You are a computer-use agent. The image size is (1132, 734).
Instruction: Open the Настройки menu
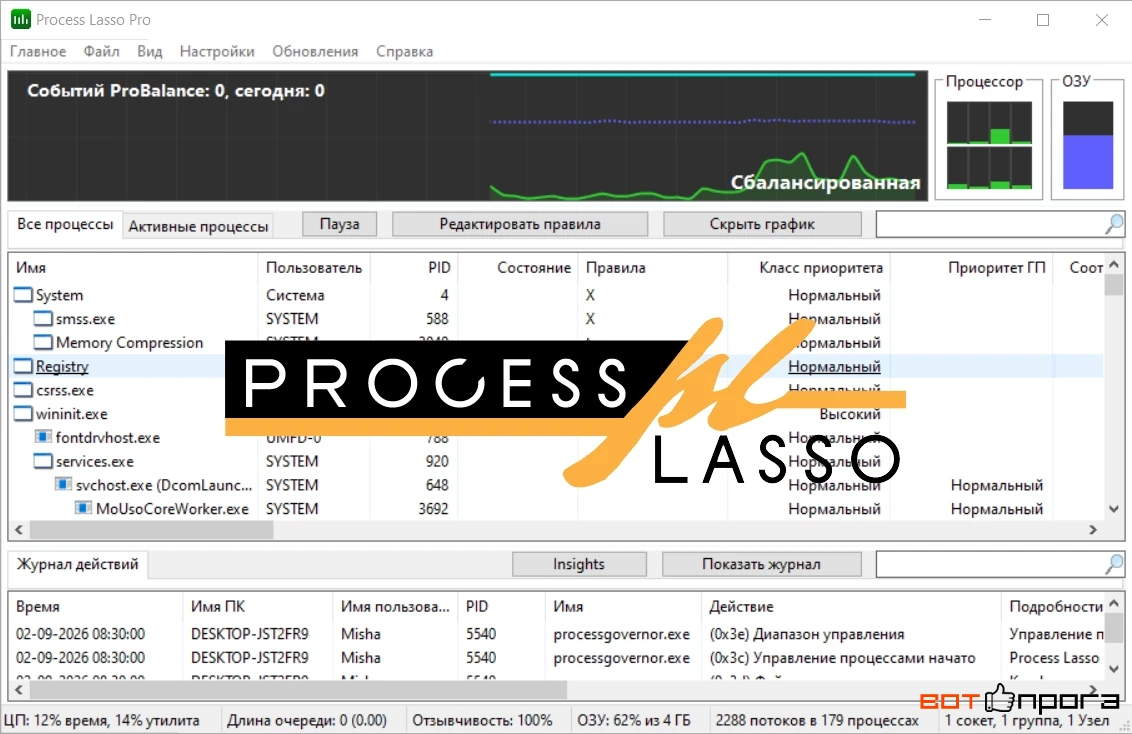[217, 51]
